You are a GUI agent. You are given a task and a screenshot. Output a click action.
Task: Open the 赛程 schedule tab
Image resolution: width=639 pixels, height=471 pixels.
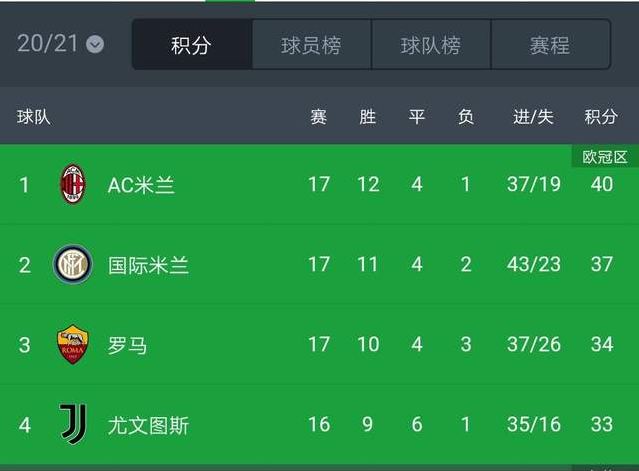tap(550, 44)
